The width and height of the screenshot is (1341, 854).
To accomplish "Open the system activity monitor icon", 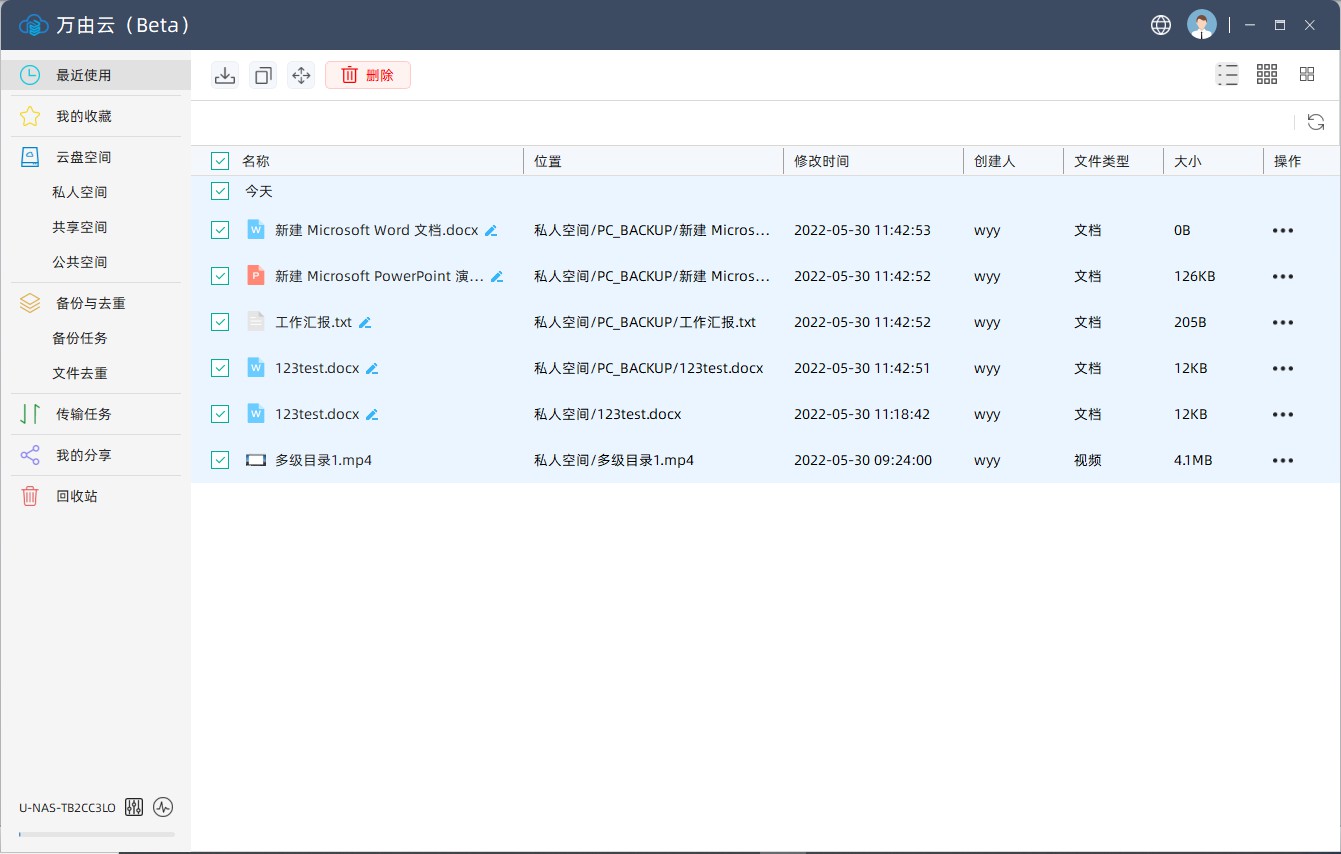I will pyautogui.click(x=163, y=807).
